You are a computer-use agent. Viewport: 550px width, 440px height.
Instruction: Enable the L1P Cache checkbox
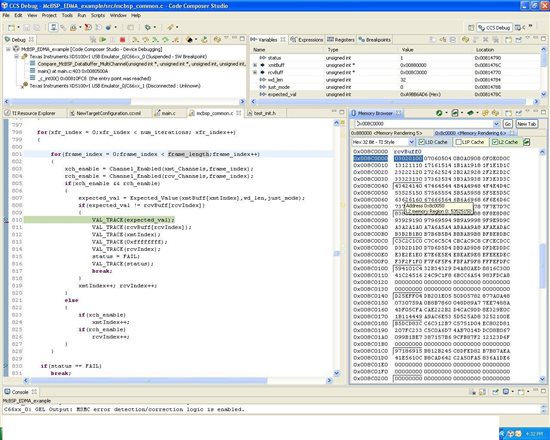[x=458, y=142]
